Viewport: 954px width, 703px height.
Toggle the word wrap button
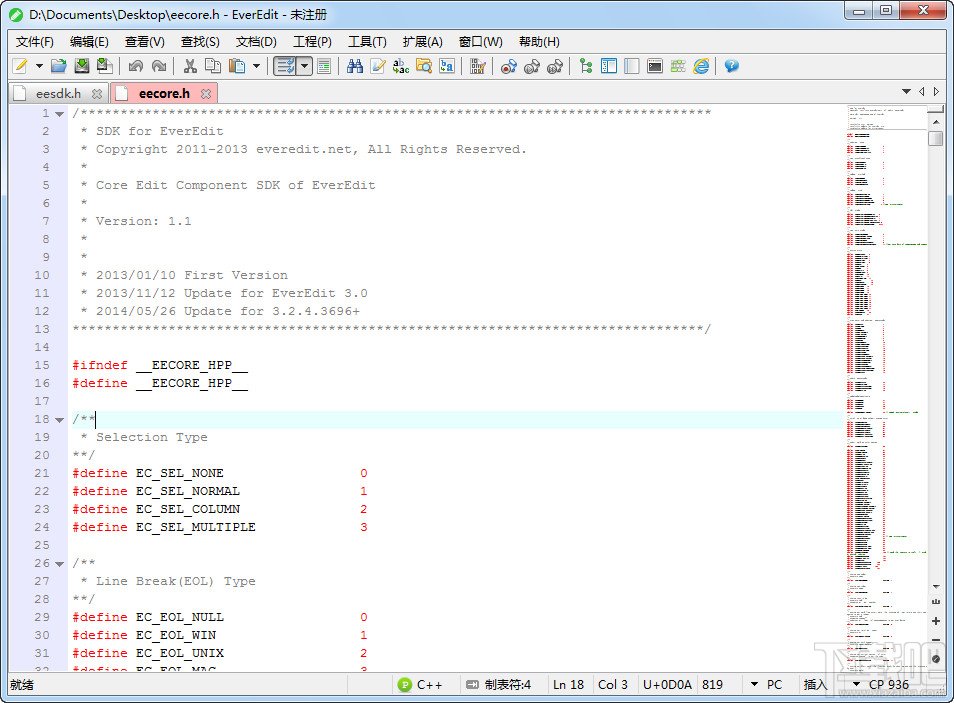click(x=284, y=66)
